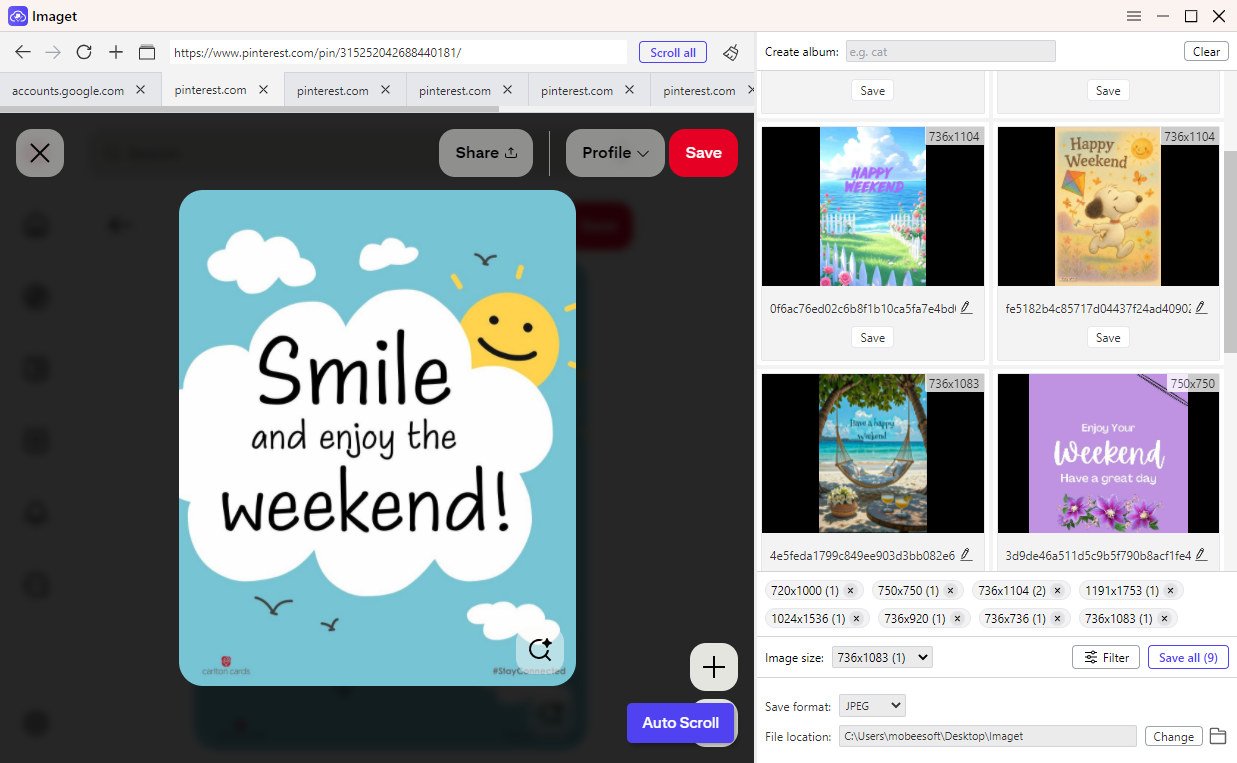Screen dimensions: 1237x763
Task: Click the clear cache broom icon
Action: pos(732,52)
